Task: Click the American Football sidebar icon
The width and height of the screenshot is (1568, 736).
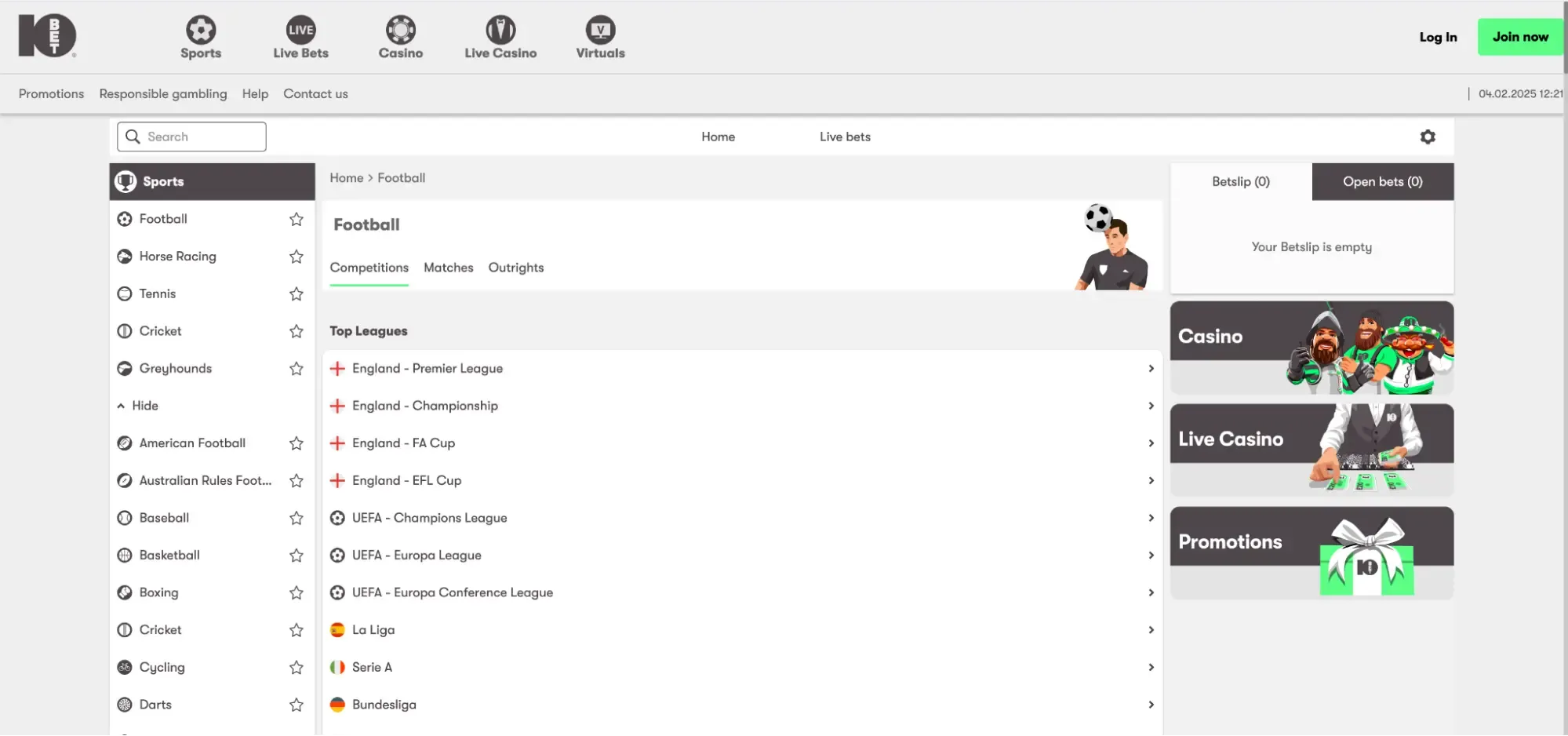Action: pyautogui.click(x=125, y=443)
